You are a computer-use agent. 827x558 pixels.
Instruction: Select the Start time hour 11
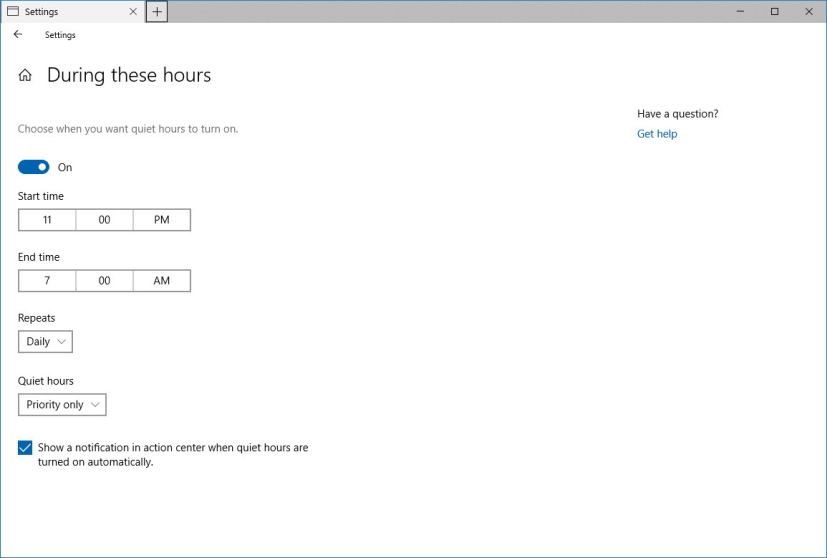(x=47, y=220)
